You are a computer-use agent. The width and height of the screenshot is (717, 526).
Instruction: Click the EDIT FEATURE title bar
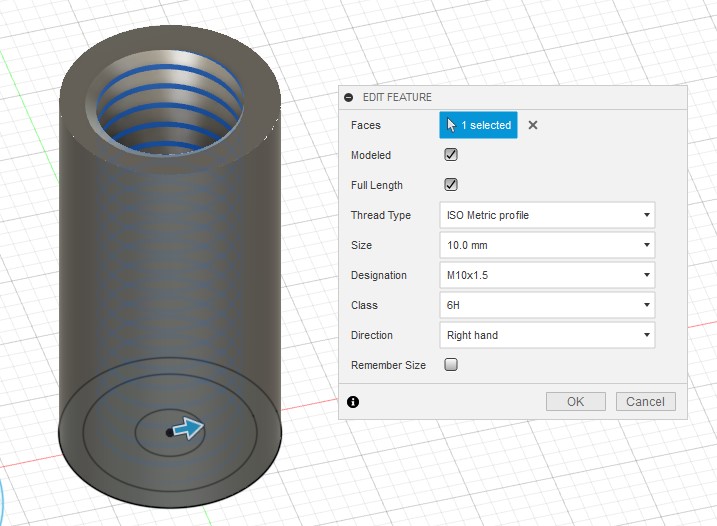click(x=513, y=97)
